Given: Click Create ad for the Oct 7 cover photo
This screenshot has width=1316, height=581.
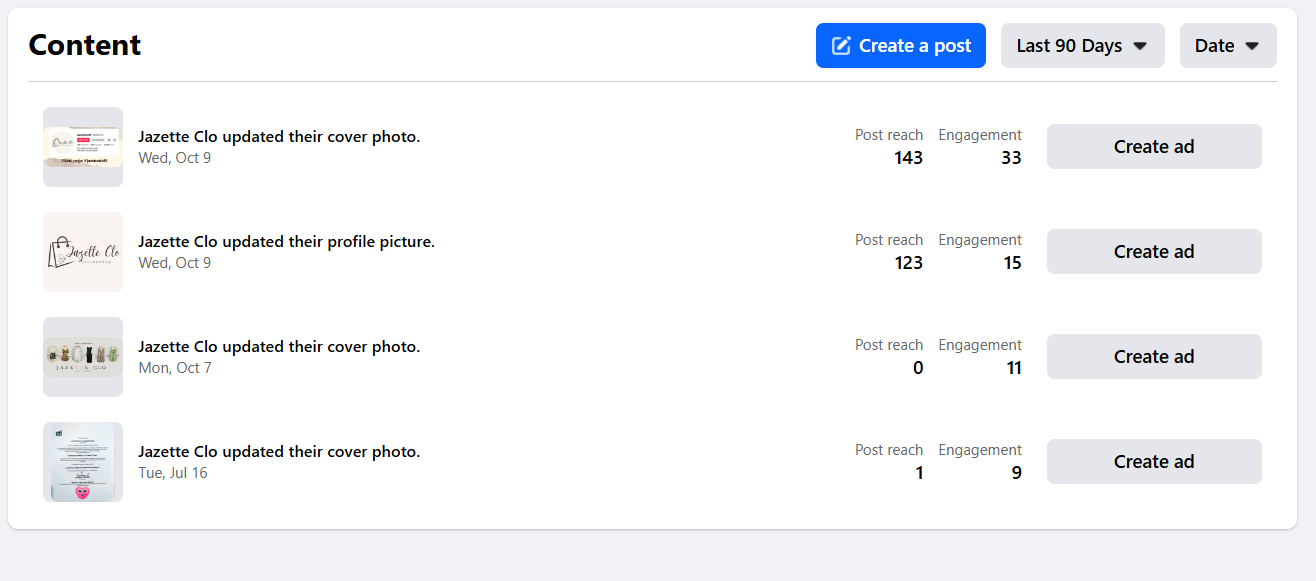Looking at the screenshot, I should click(1153, 356).
